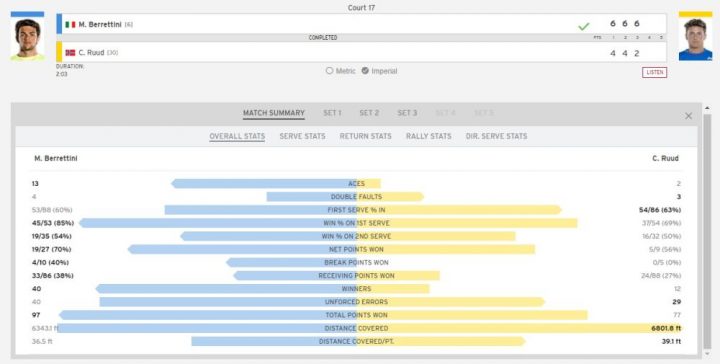Switch to the SET 1 tab
Image resolution: width=720 pixels, height=364 pixels.
click(x=332, y=113)
